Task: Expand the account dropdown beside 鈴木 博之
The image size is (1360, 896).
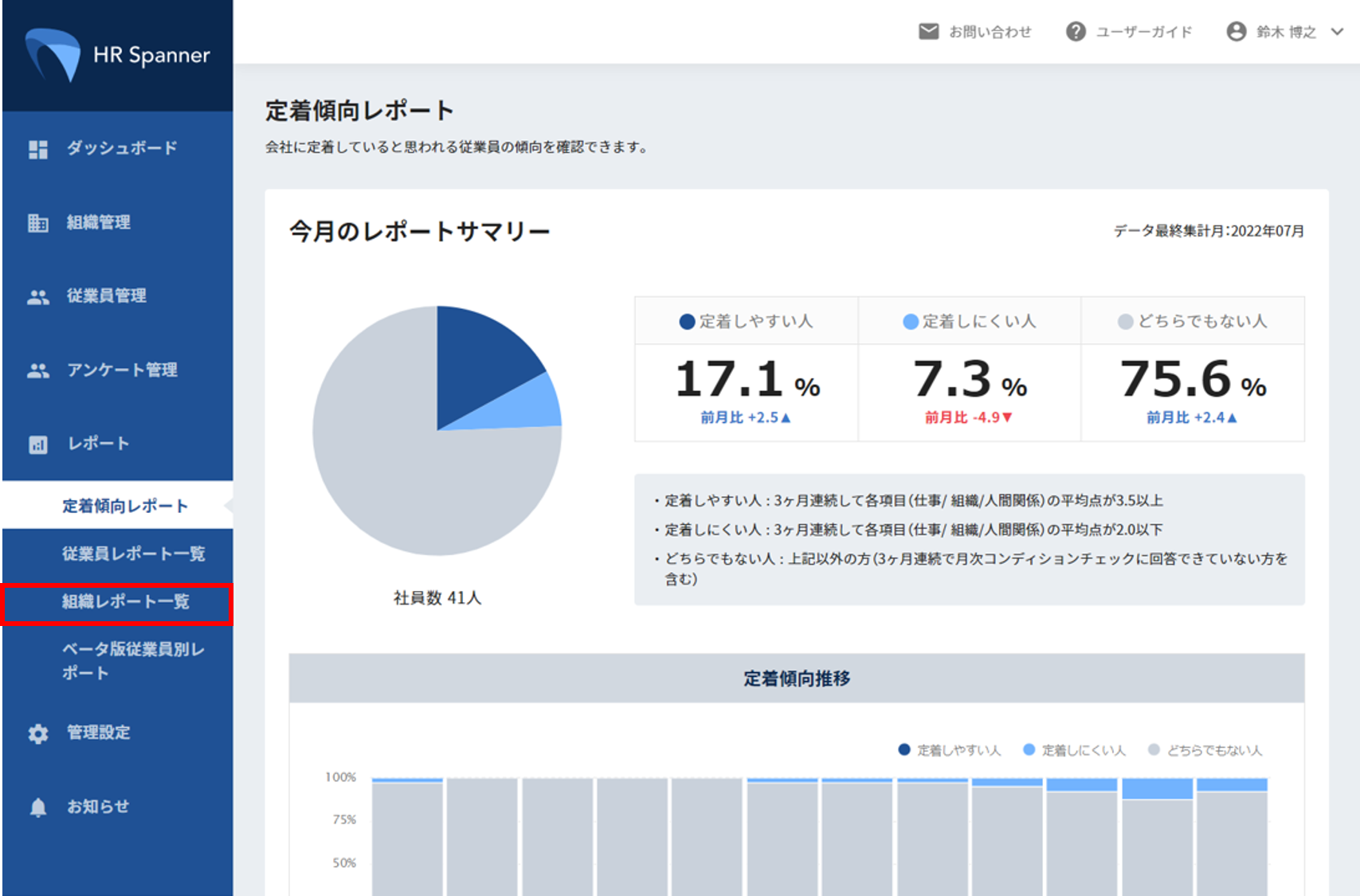Action: pyautogui.click(x=1338, y=33)
